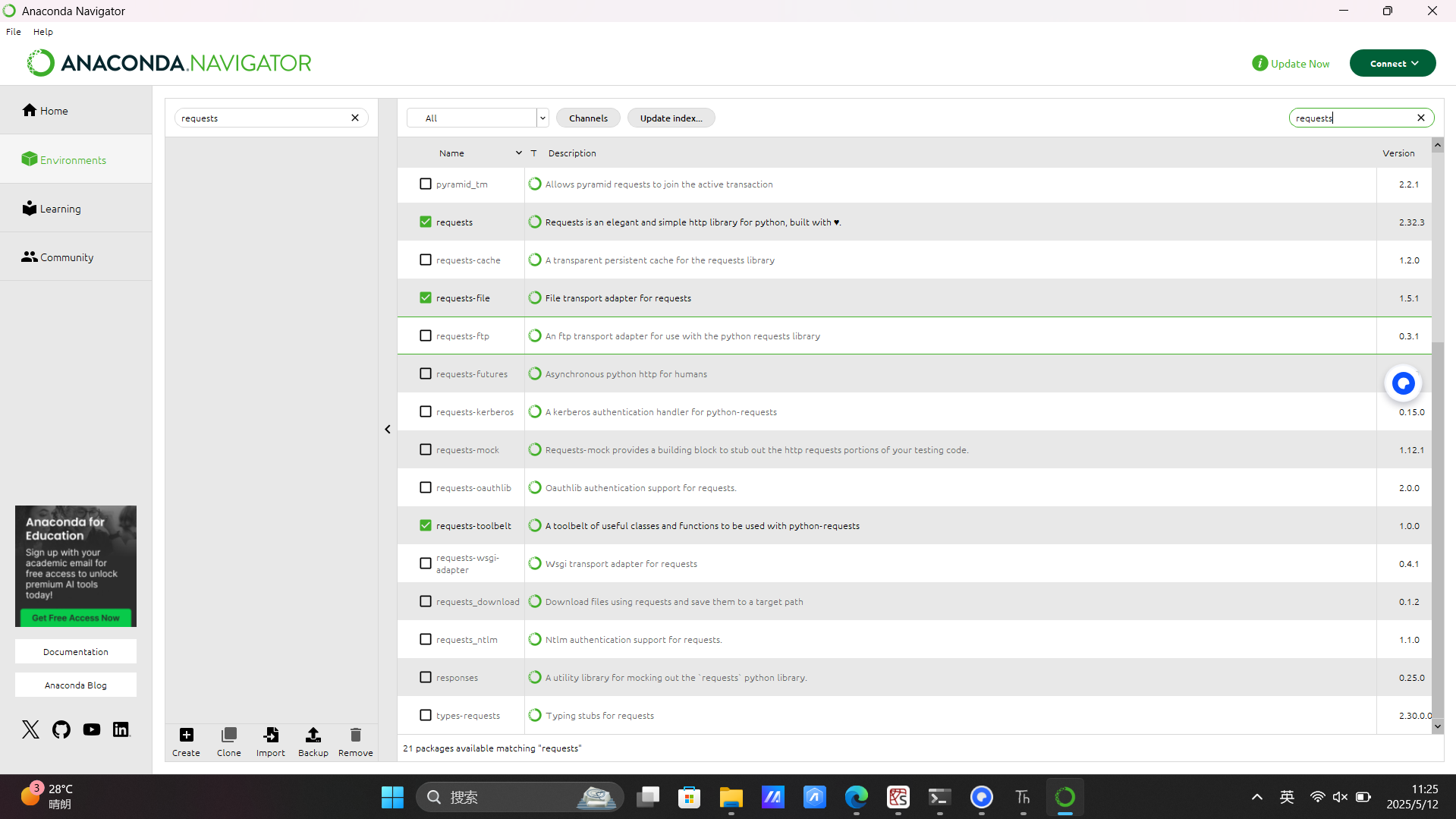This screenshot has height=819, width=1456.
Task: Click the Update Now link
Action: click(x=1300, y=64)
